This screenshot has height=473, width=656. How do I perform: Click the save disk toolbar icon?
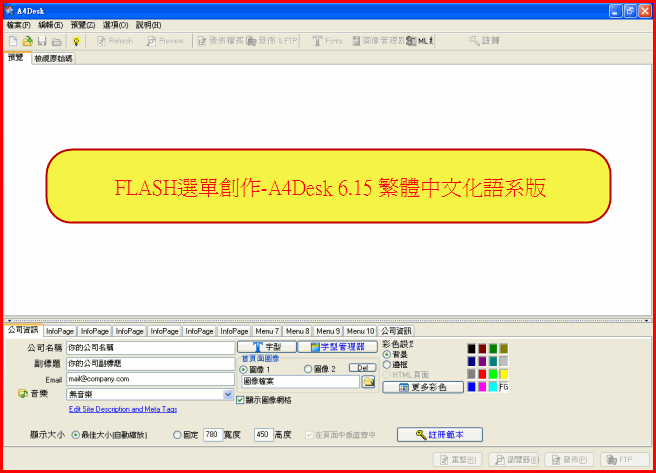click(x=42, y=41)
